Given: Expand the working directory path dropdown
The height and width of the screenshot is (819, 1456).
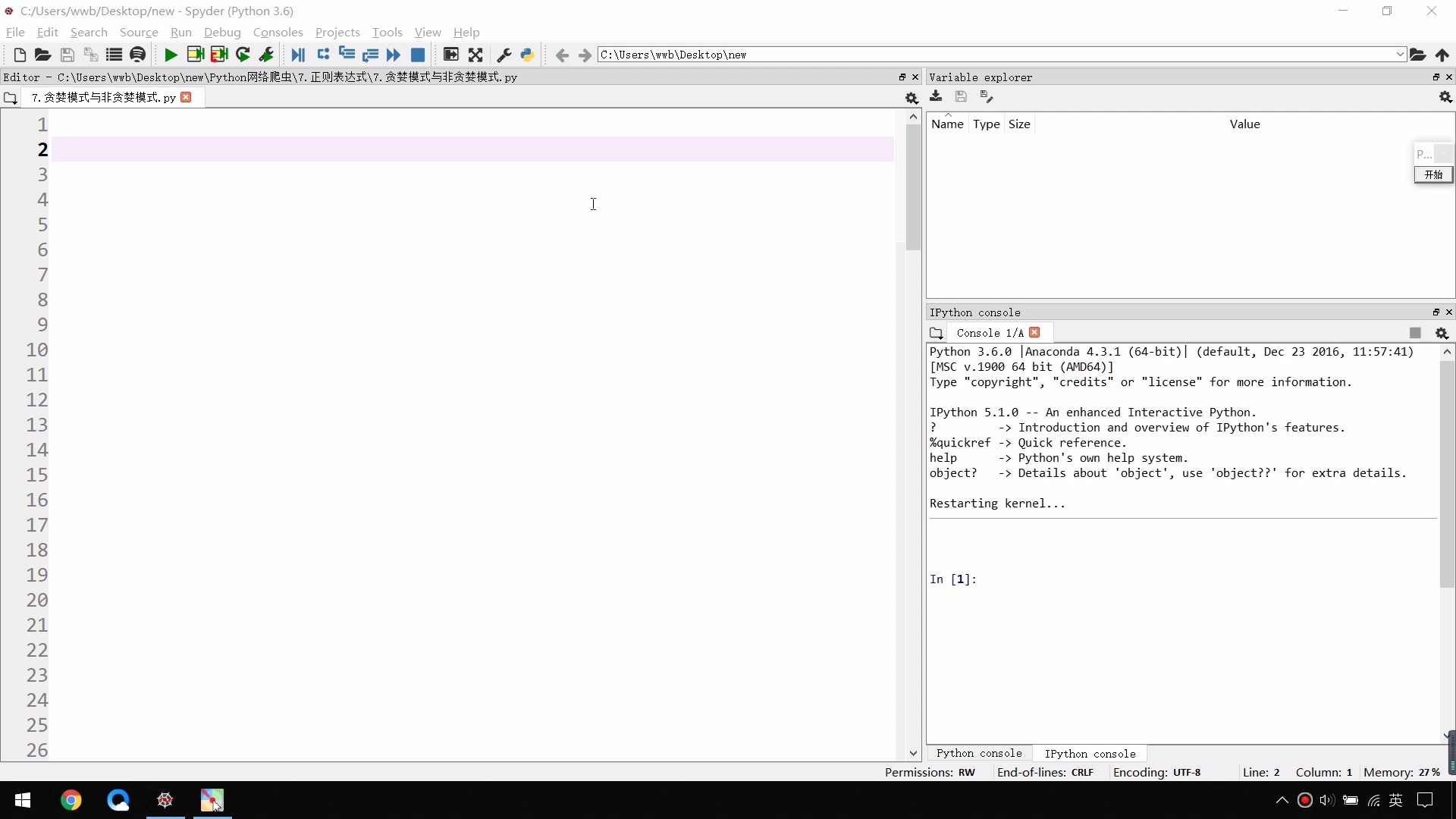Looking at the screenshot, I should pyautogui.click(x=1400, y=55).
